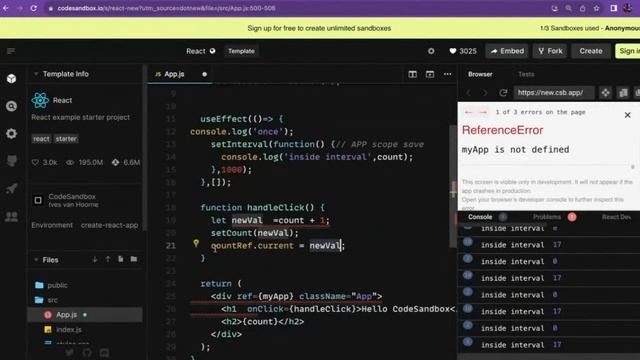
Task: Click the Embed button
Action: tap(507, 51)
